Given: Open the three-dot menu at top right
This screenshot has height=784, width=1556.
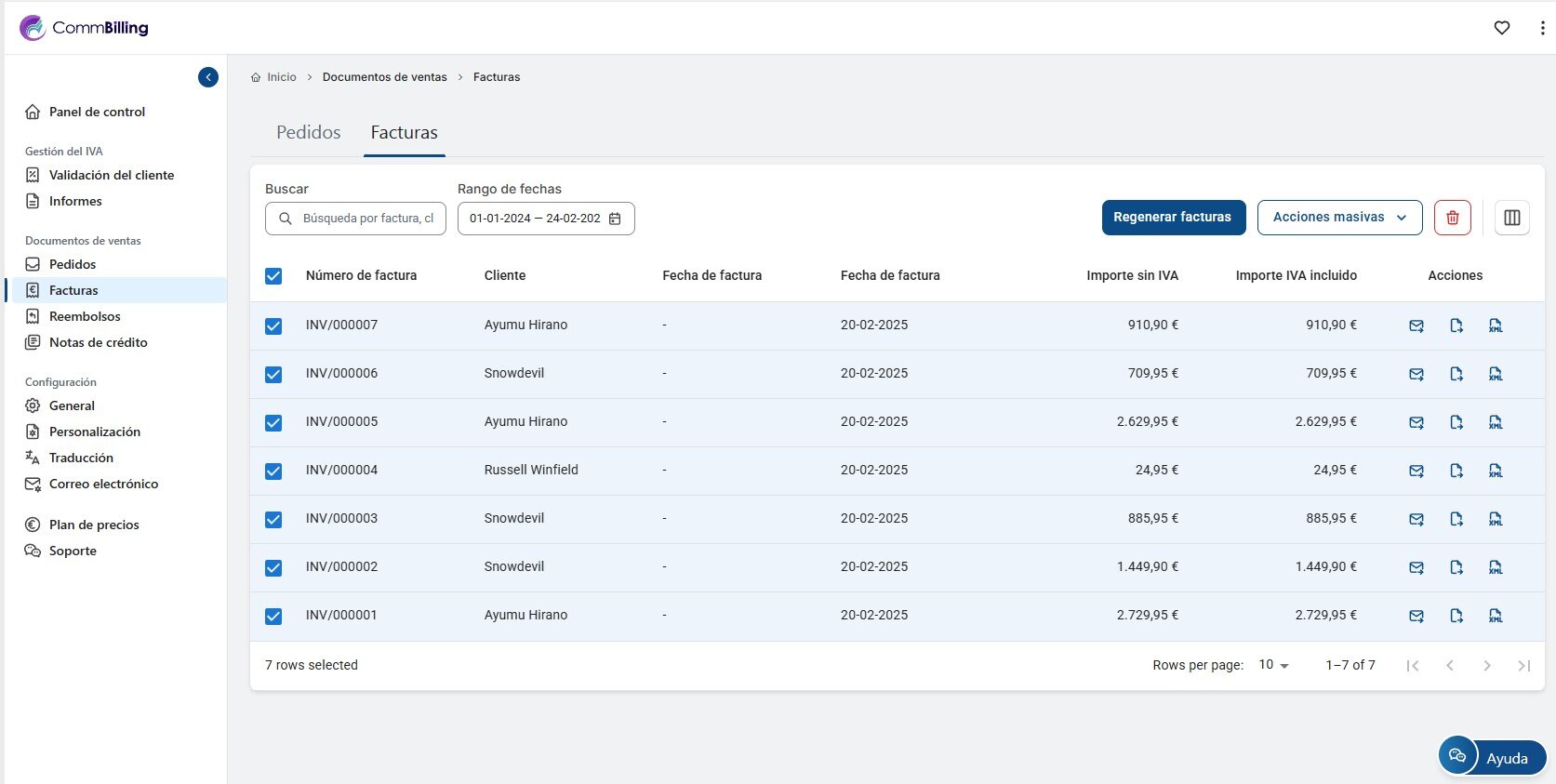Looking at the screenshot, I should click(1542, 28).
